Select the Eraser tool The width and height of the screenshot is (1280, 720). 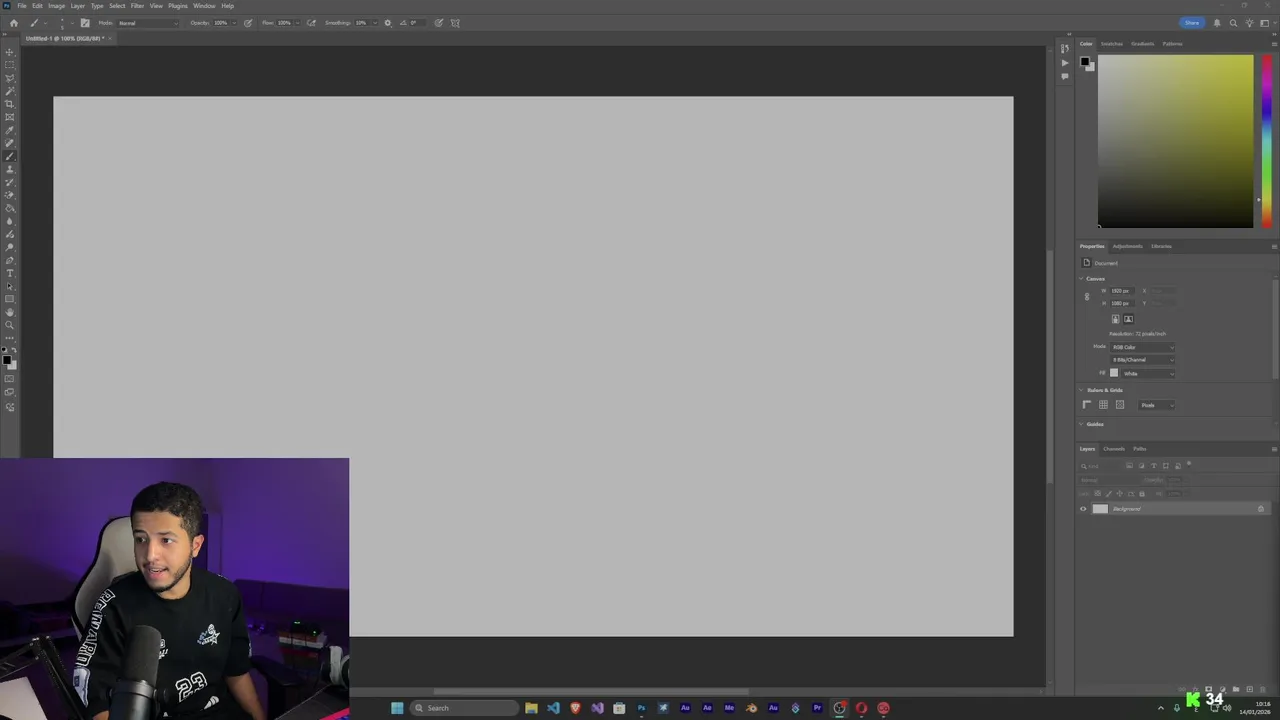tap(10, 195)
